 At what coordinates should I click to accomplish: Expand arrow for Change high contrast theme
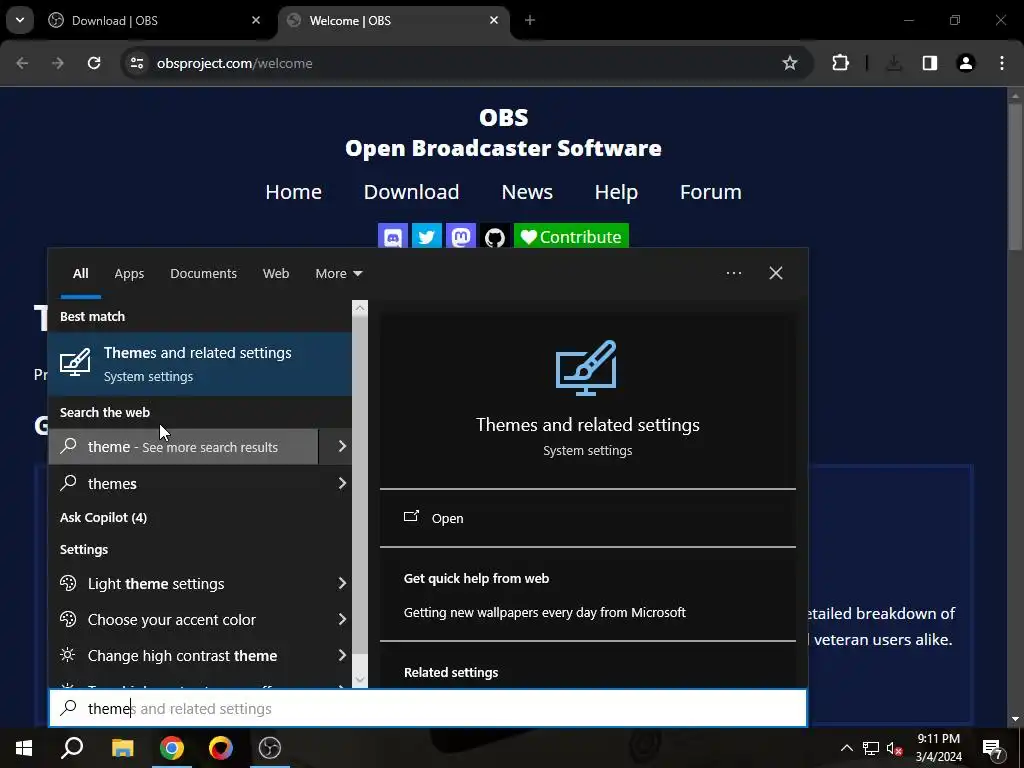(342, 656)
